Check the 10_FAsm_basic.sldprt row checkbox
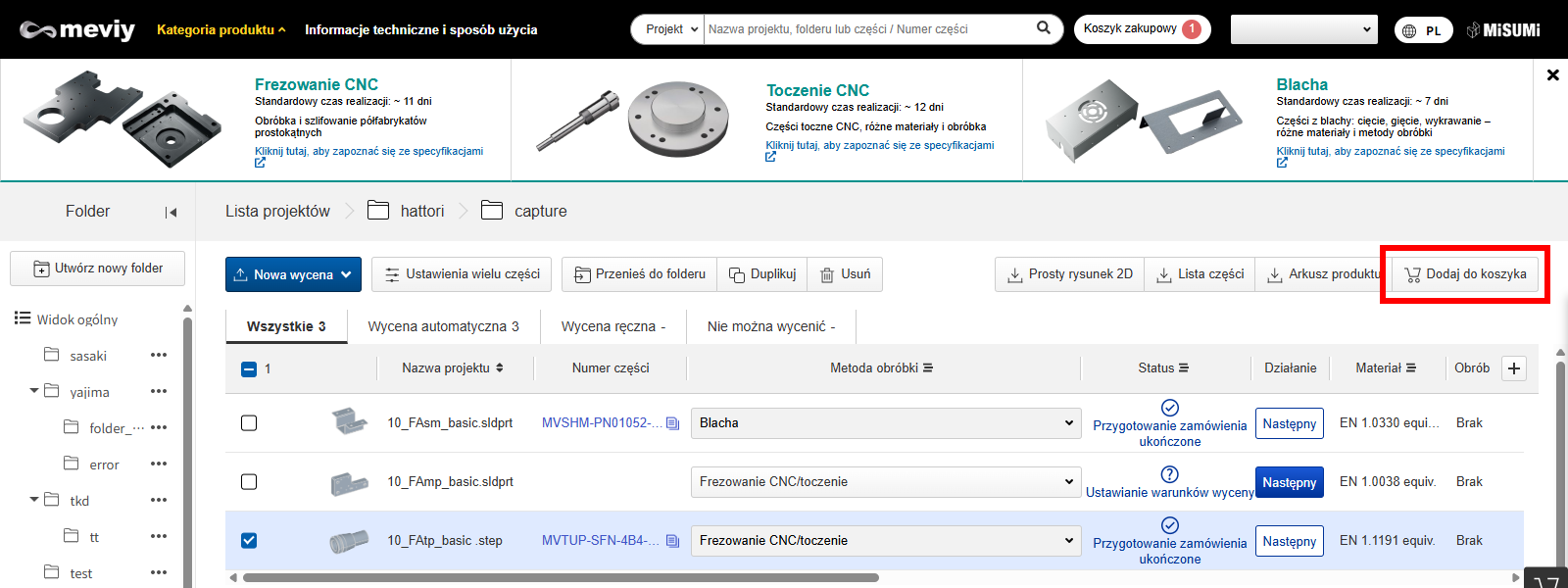The height and width of the screenshot is (588, 1568). click(249, 423)
